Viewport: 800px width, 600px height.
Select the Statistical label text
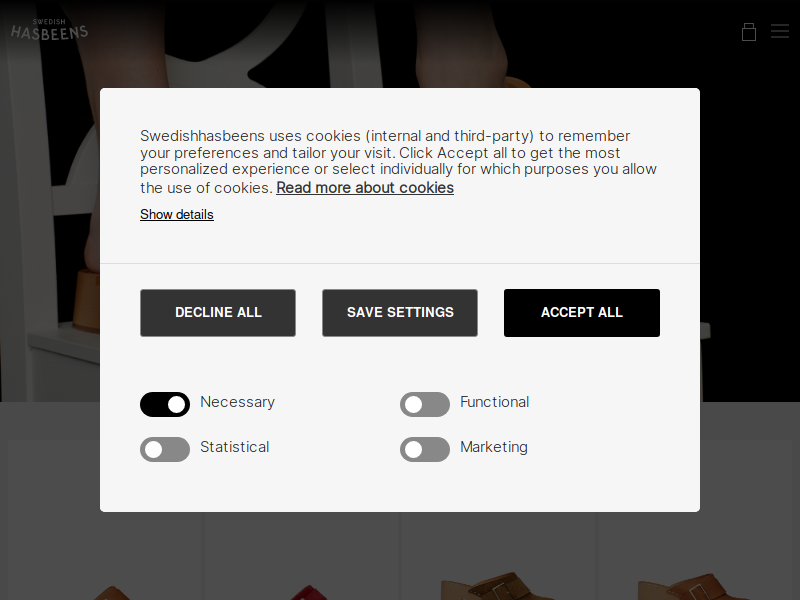[235, 447]
